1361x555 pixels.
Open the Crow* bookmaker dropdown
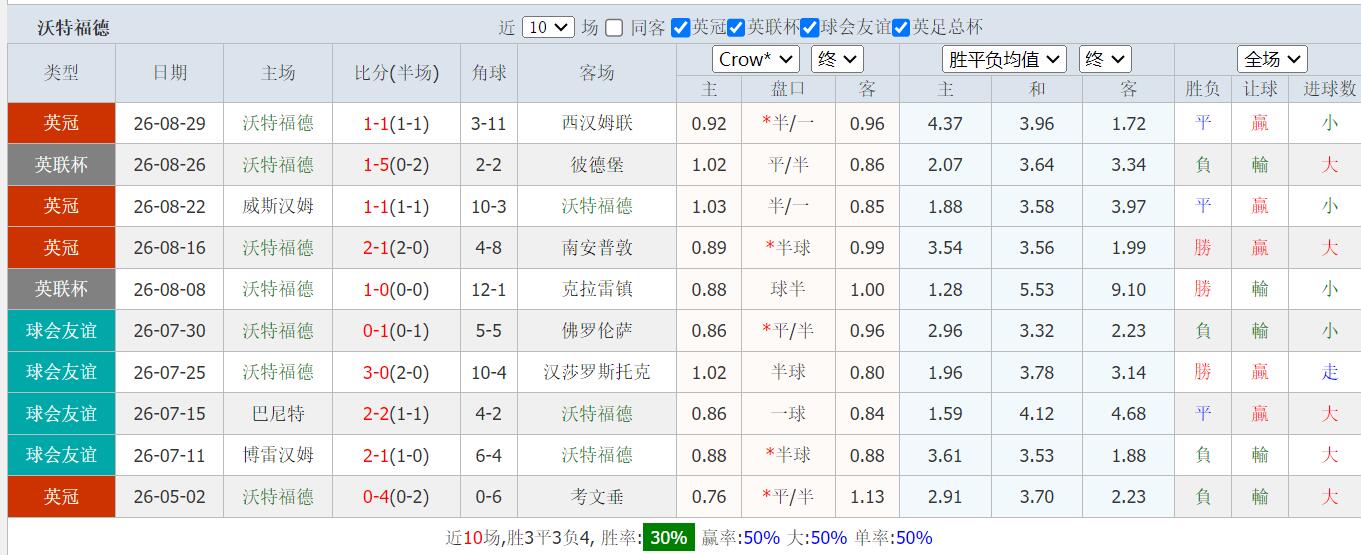coord(755,60)
